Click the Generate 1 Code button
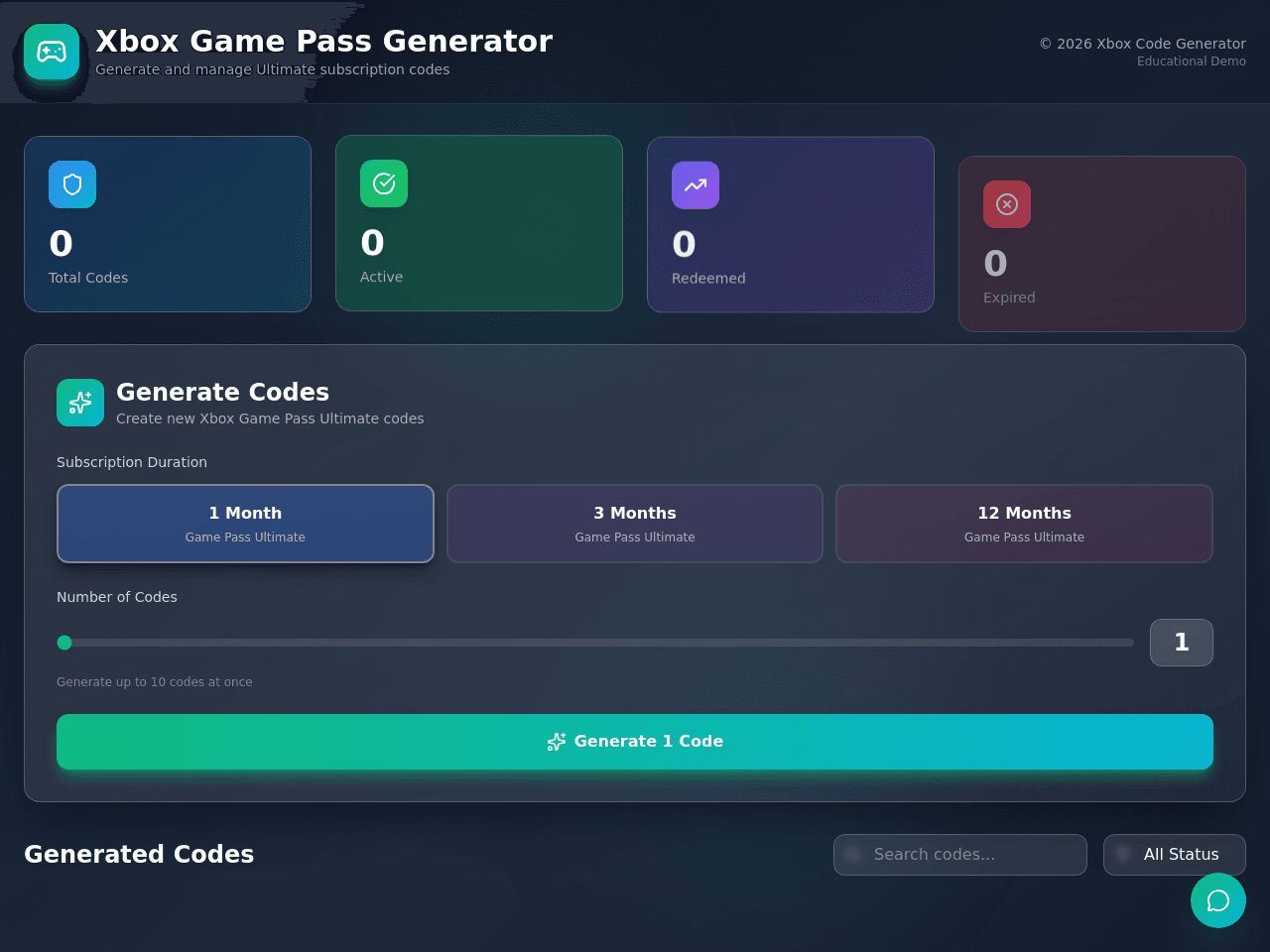This screenshot has width=1270, height=952. coord(635,742)
